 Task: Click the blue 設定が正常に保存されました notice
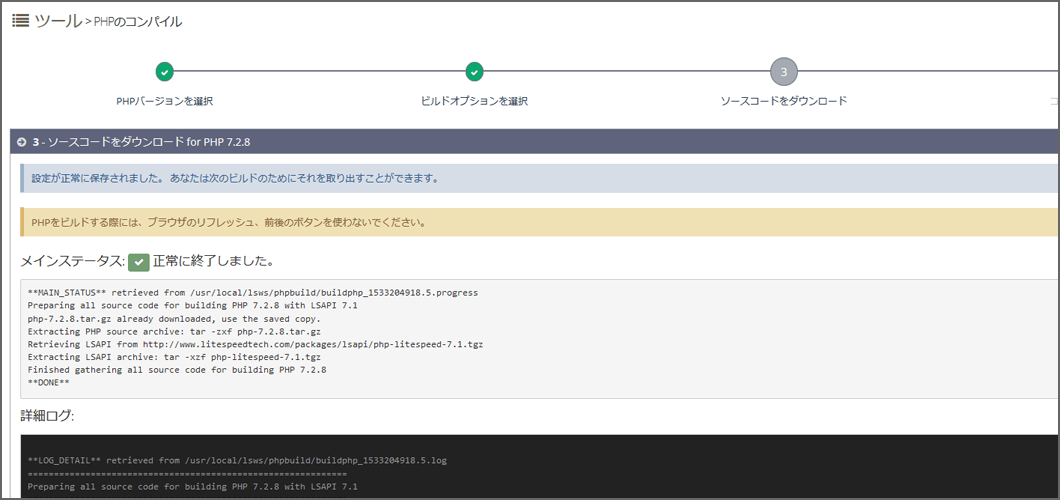(x=539, y=179)
